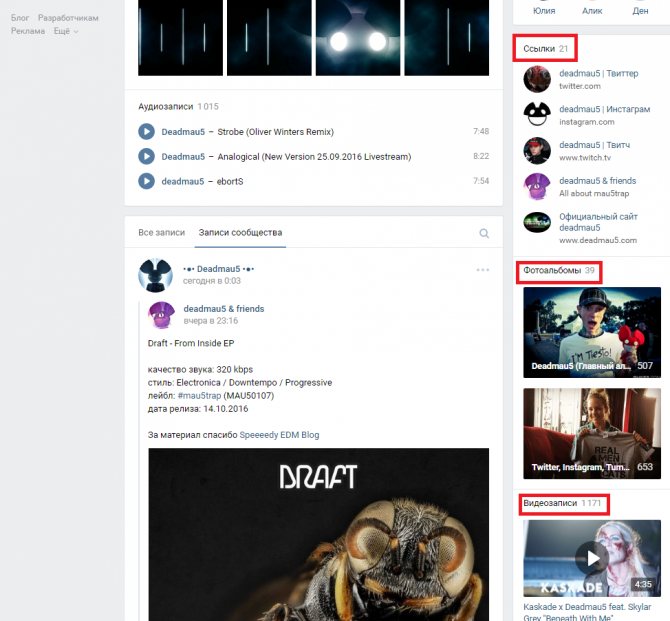Open •●• Deadmau5 •●• post author name
Screen dimensions: 670x621
tap(218, 269)
